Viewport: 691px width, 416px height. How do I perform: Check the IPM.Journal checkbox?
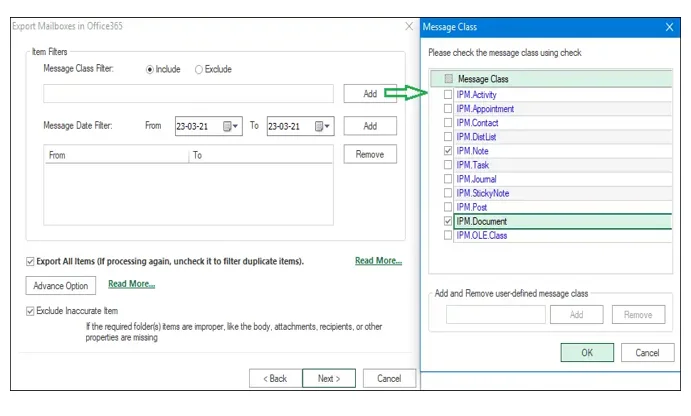click(x=448, y=179)
